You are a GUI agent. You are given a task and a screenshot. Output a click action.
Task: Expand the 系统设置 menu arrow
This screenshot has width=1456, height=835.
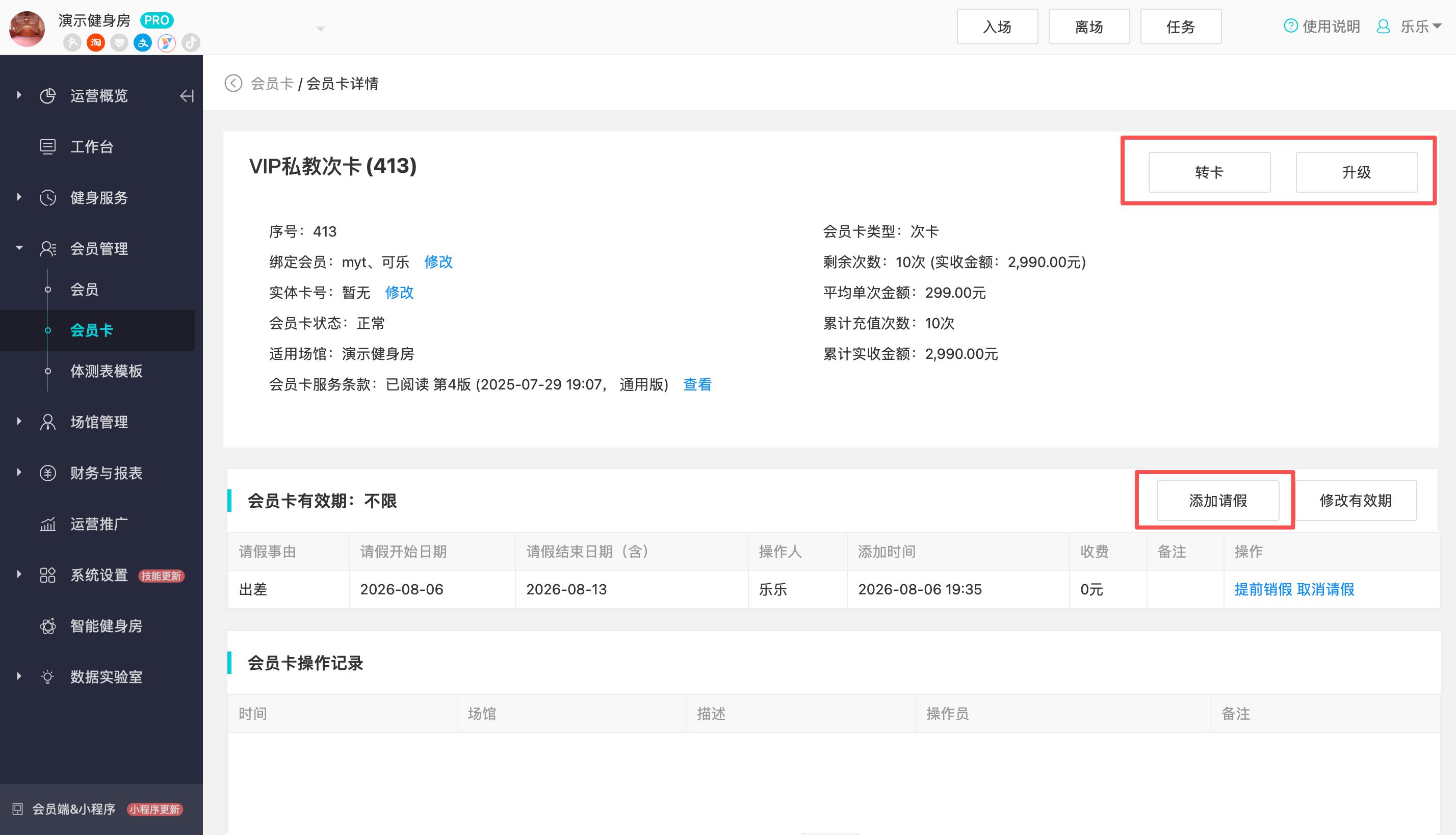point(19,575)
